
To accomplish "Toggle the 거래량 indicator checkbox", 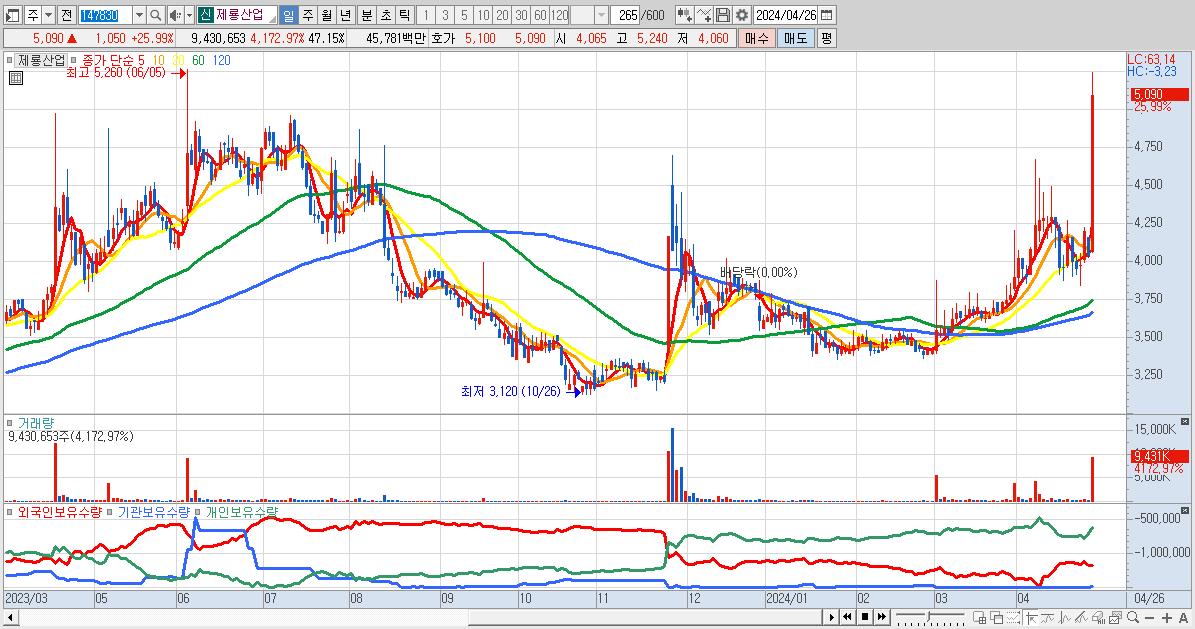I will (x=9, y=423).
